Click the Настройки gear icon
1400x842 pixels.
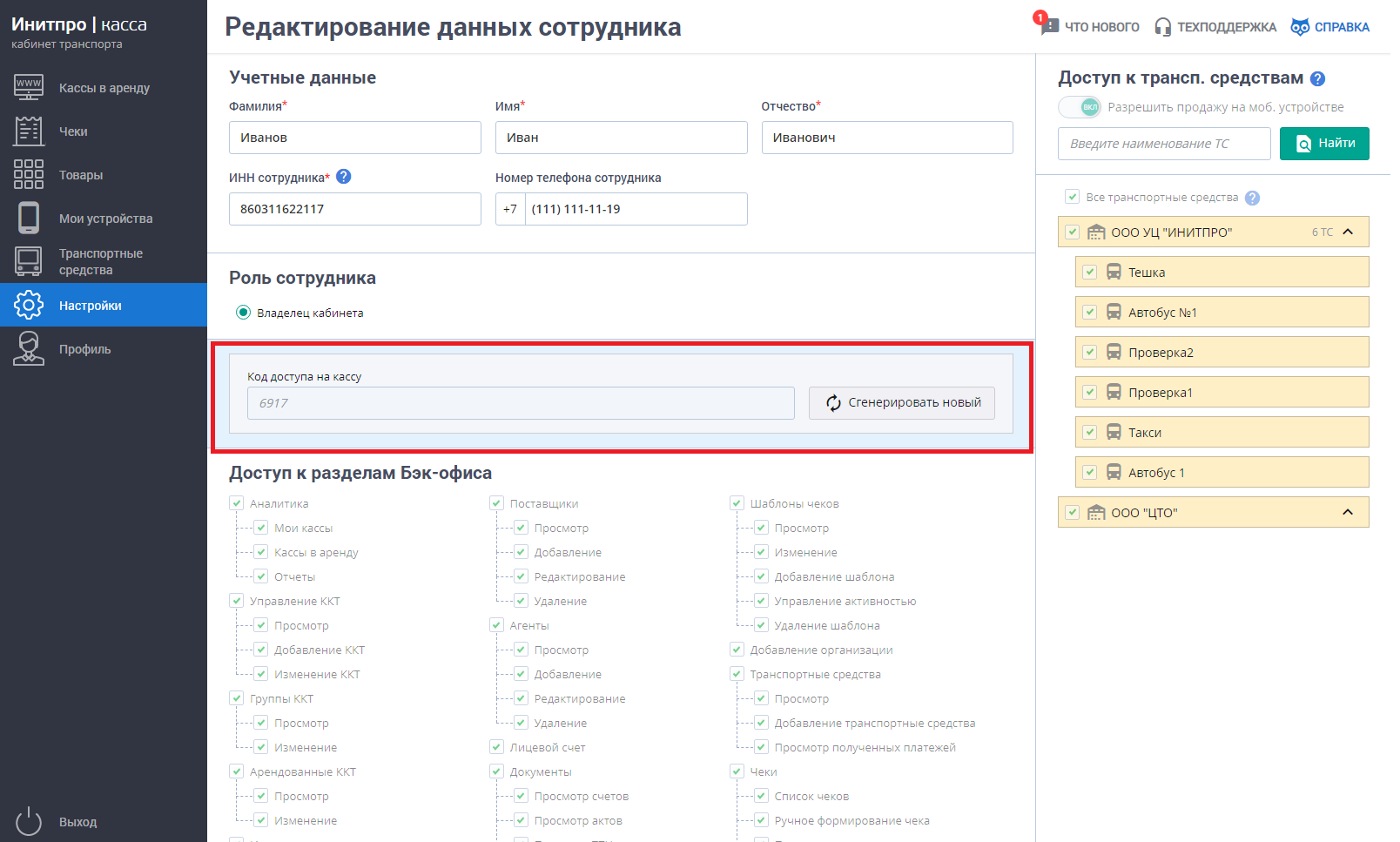pyautogui.click(x=29, y=305)
